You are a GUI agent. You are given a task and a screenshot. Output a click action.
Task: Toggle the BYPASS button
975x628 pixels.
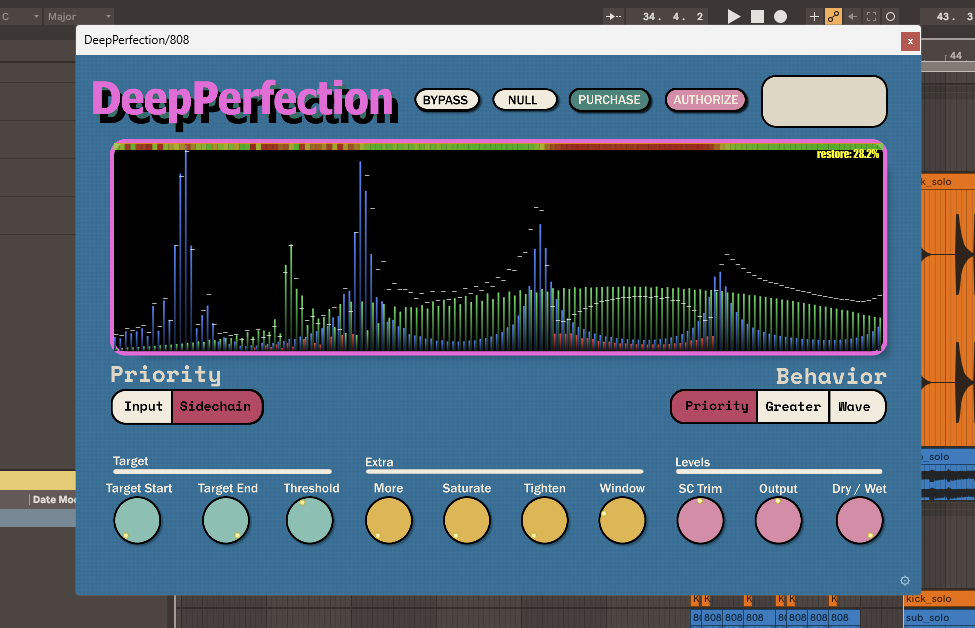click(x=446, y=100)
